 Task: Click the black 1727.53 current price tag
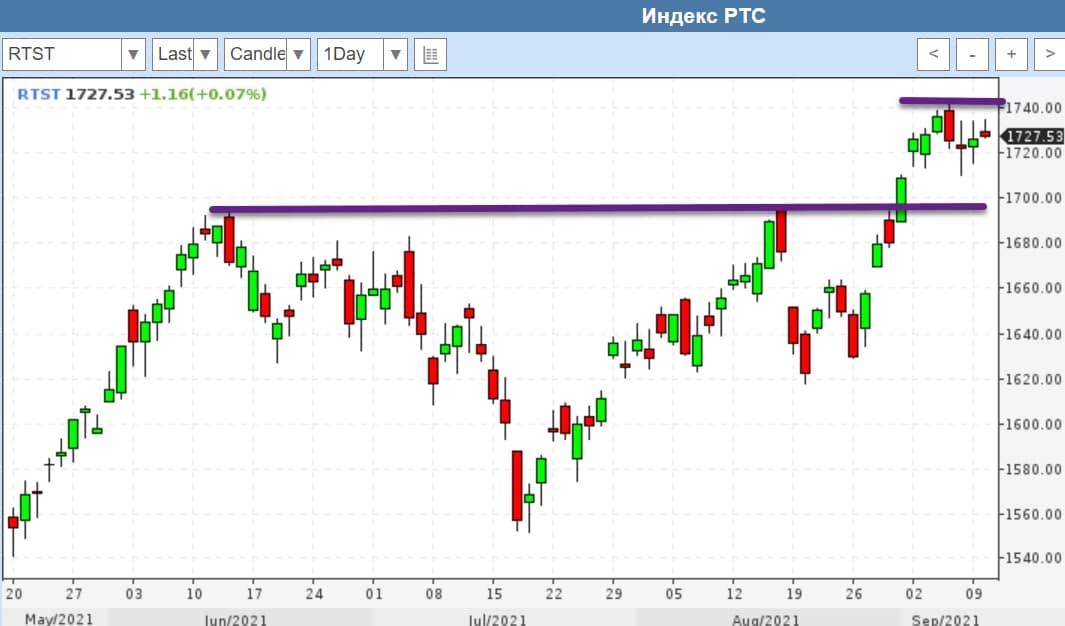coord(1032,136)
